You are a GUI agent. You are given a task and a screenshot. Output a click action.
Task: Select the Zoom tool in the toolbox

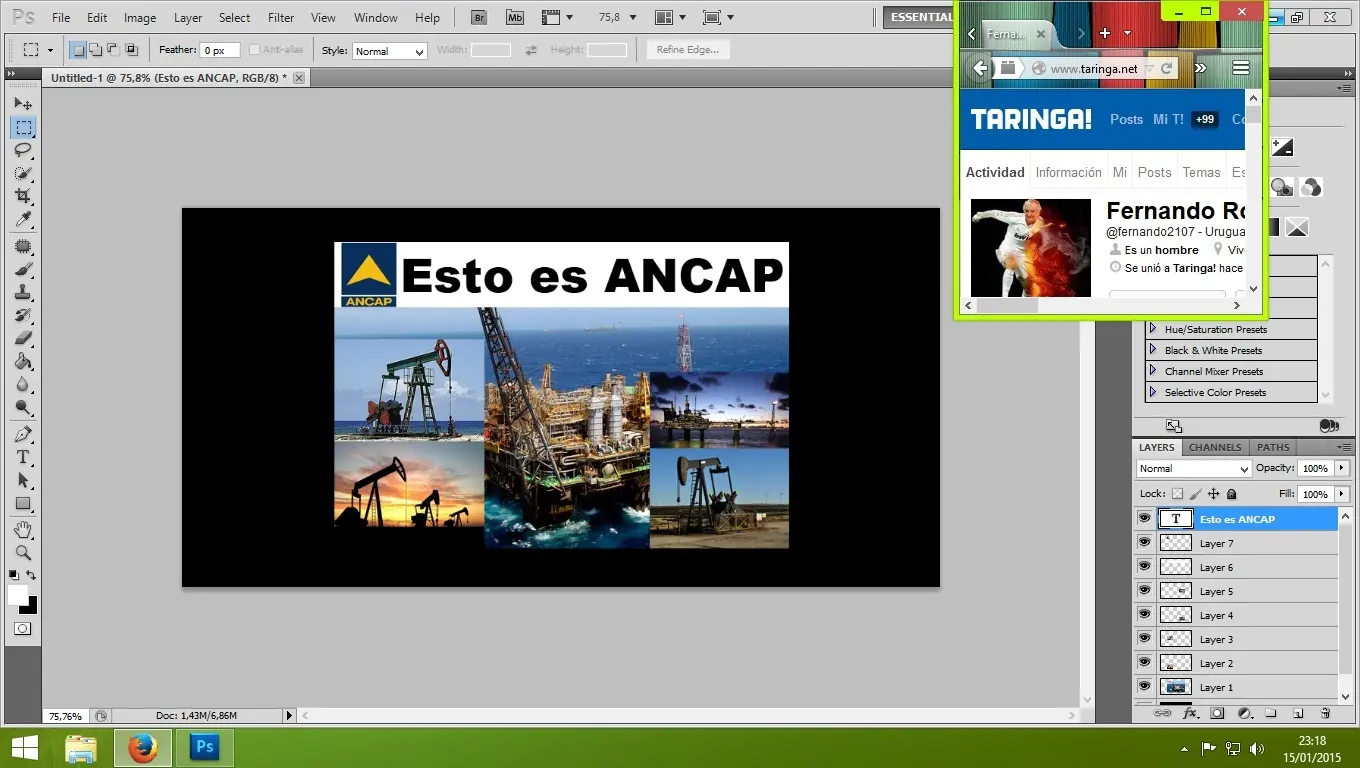(x=23, y=552)
